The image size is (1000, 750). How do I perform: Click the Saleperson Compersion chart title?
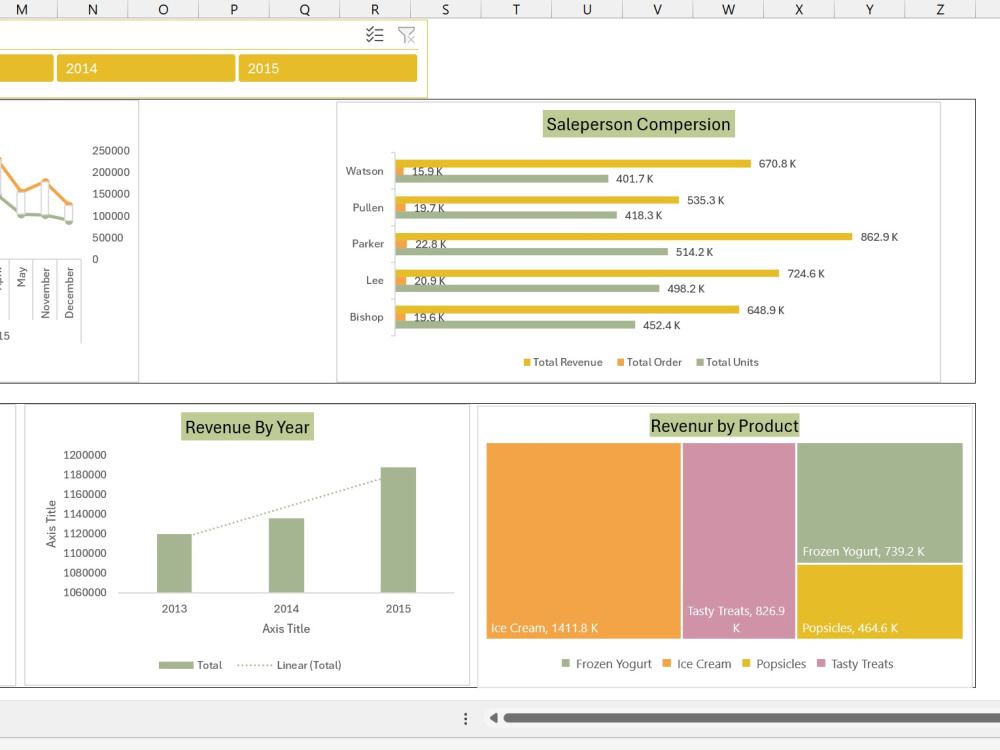click(x=638, y=124)
